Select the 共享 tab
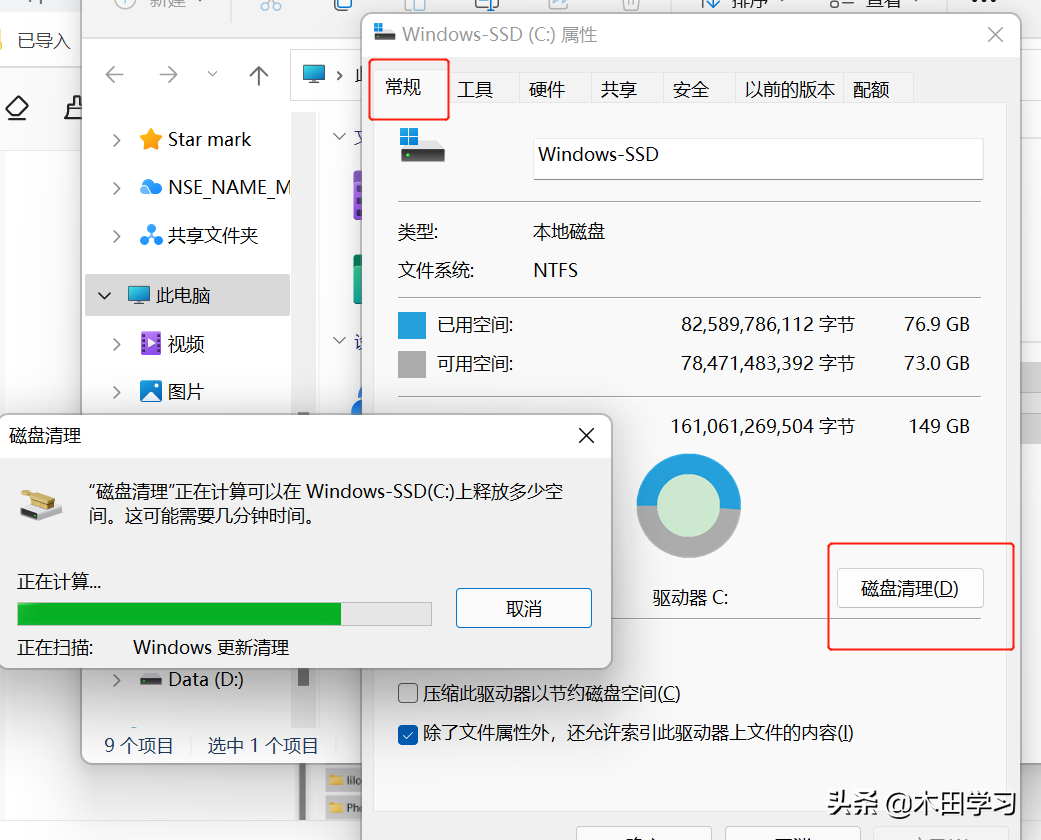The image size is (1041, 840). point(619,89)
